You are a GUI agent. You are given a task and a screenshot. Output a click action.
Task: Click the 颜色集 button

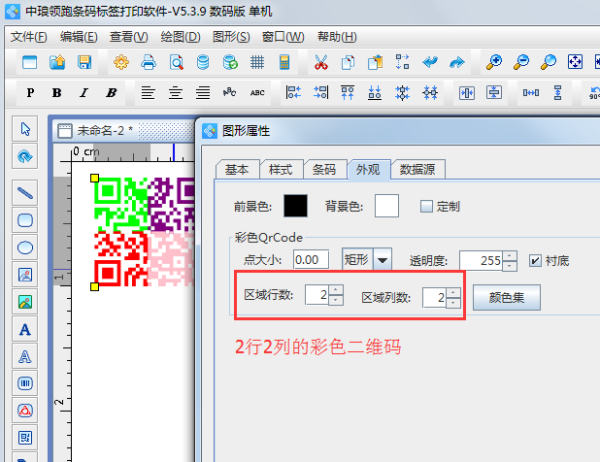coord(506,297)
